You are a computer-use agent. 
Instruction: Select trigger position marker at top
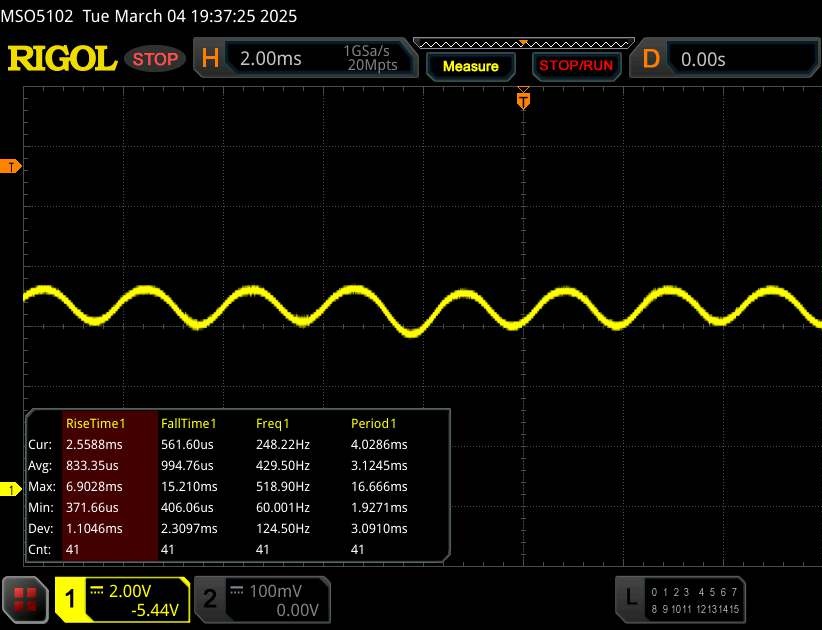(x=523, y=100)
